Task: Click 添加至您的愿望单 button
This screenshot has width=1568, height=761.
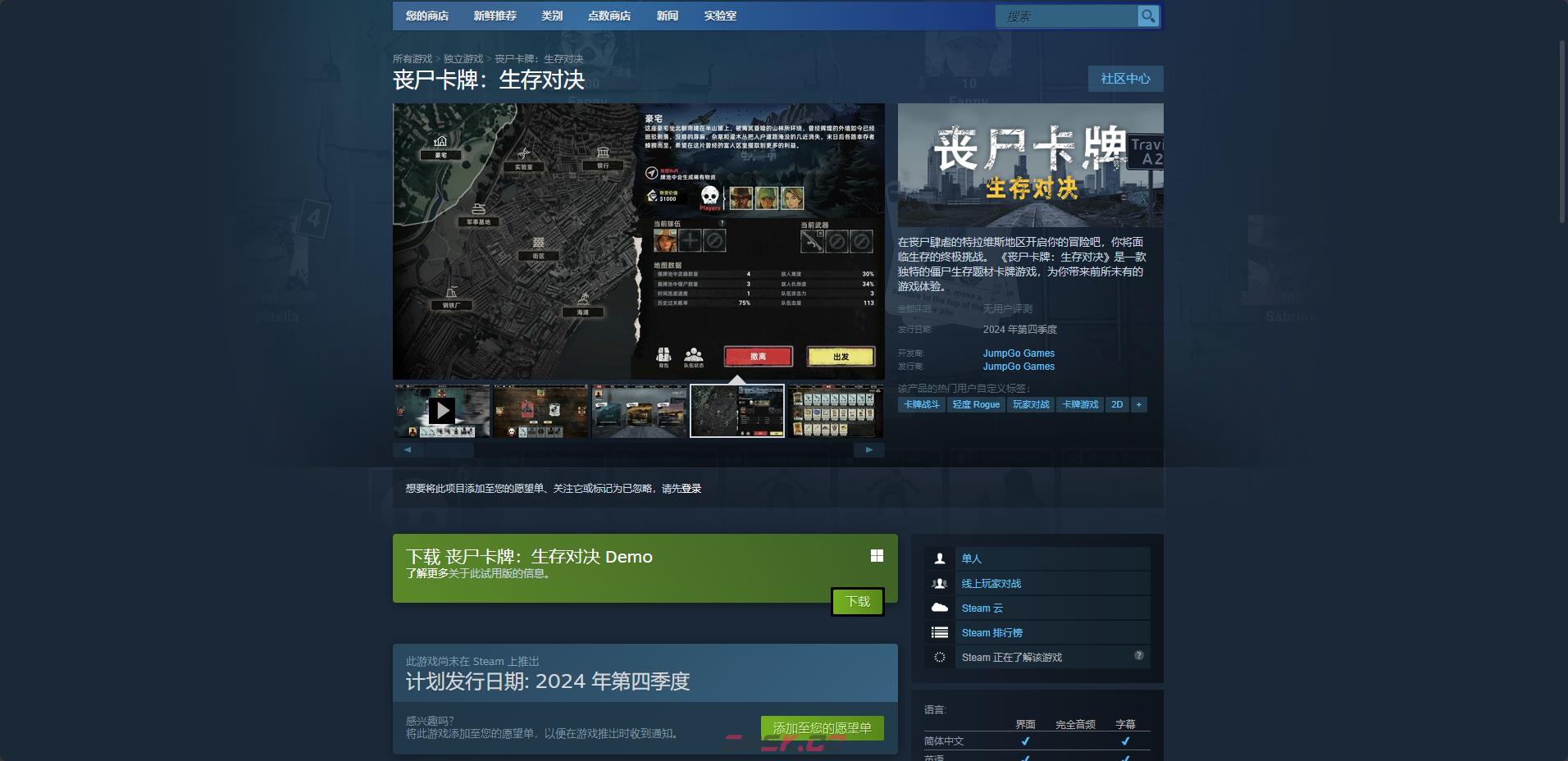Action: click(x=822, y=728)
